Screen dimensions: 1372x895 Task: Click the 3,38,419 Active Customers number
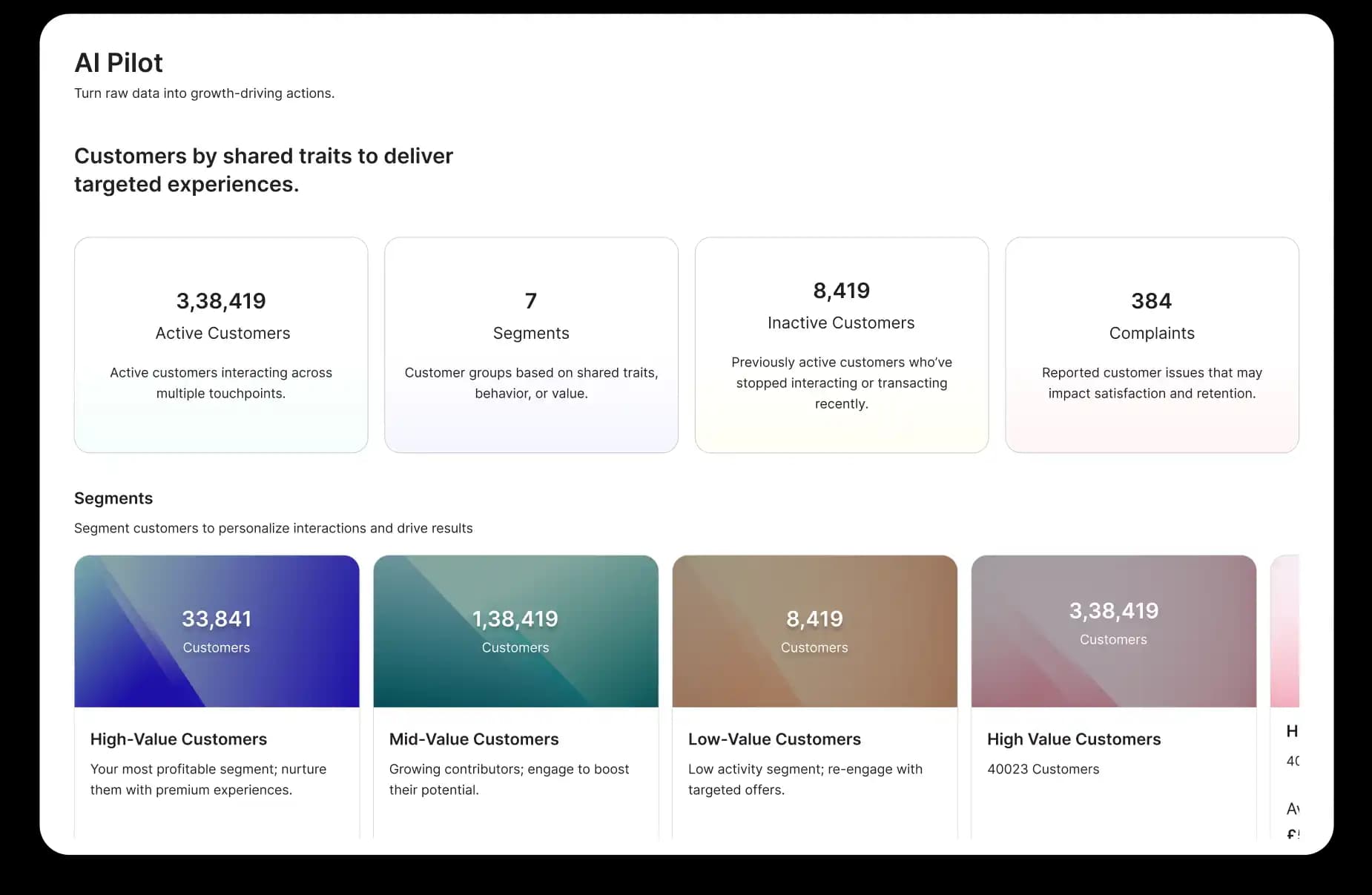click(221, 301)
